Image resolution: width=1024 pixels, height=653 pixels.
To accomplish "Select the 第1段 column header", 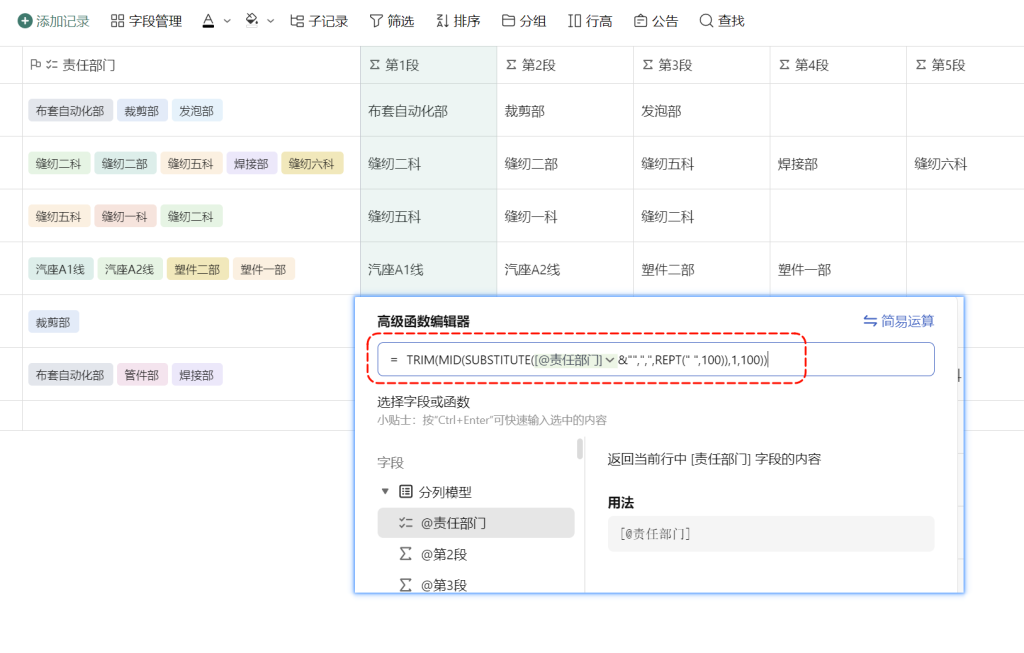I will point(428,65).
